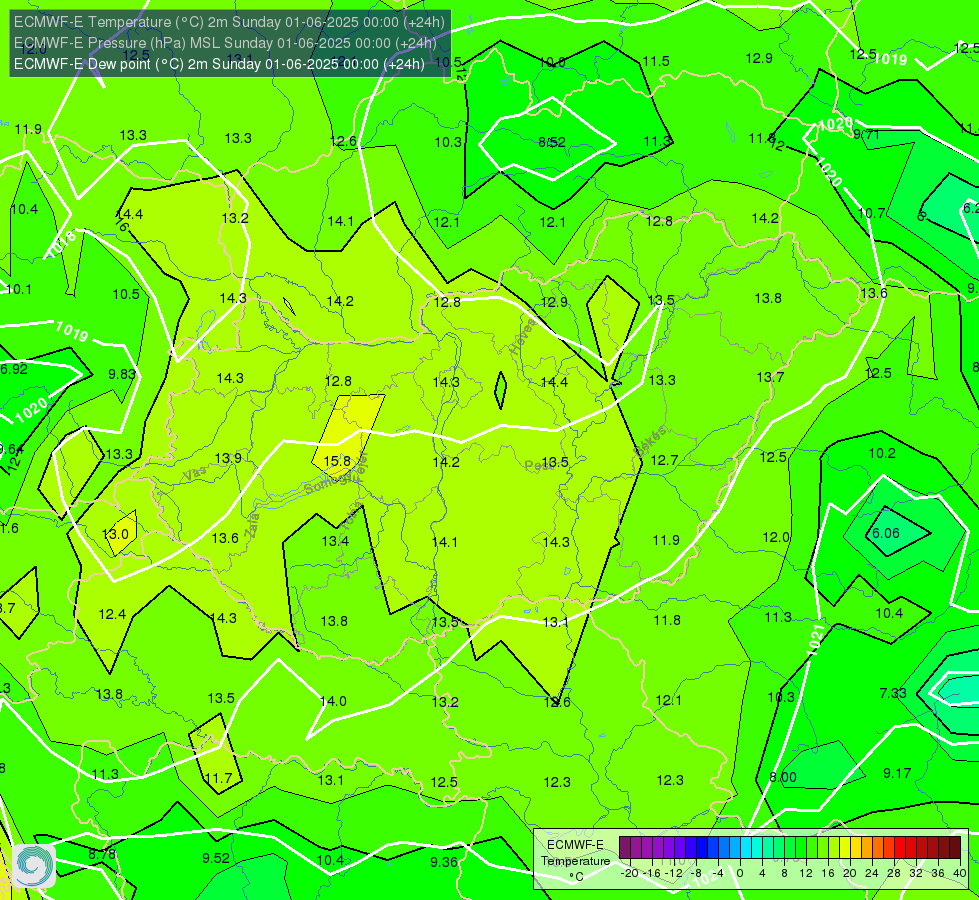Image resolution: width=979 pixels, height=900 pixels.
Task: Click the 11.5 temperature value
Action: tap(656, 61)
